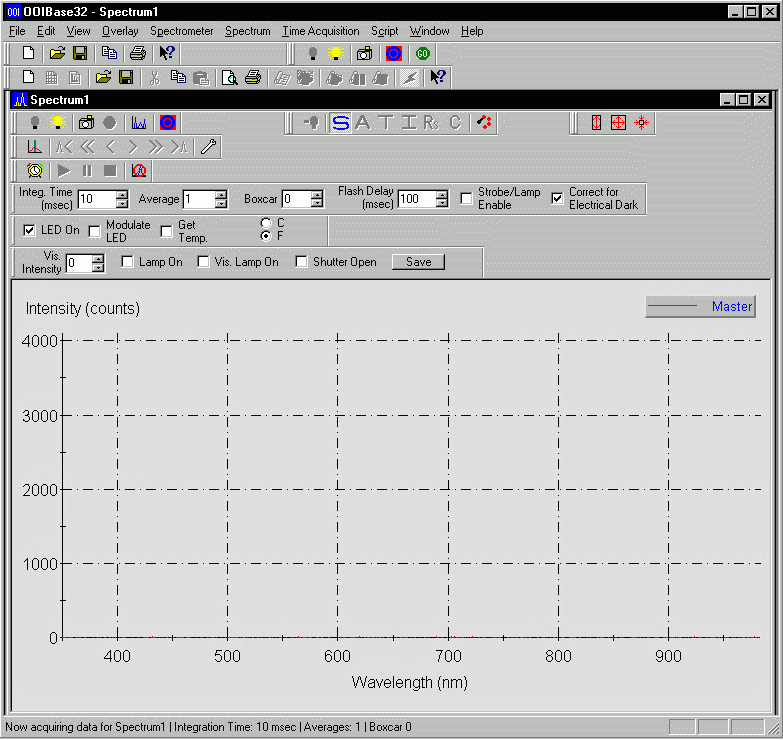Click the alarm clock timer icon

(35, 171)
